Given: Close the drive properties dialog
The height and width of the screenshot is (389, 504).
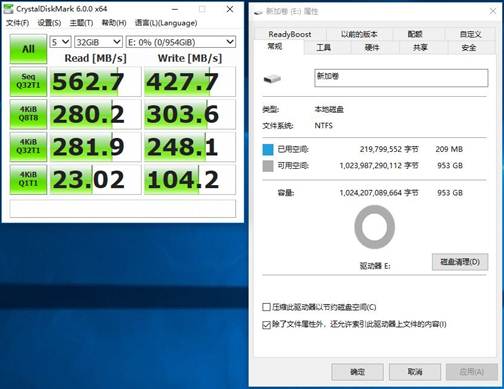Looking at the screenshot, I should 493,11.
